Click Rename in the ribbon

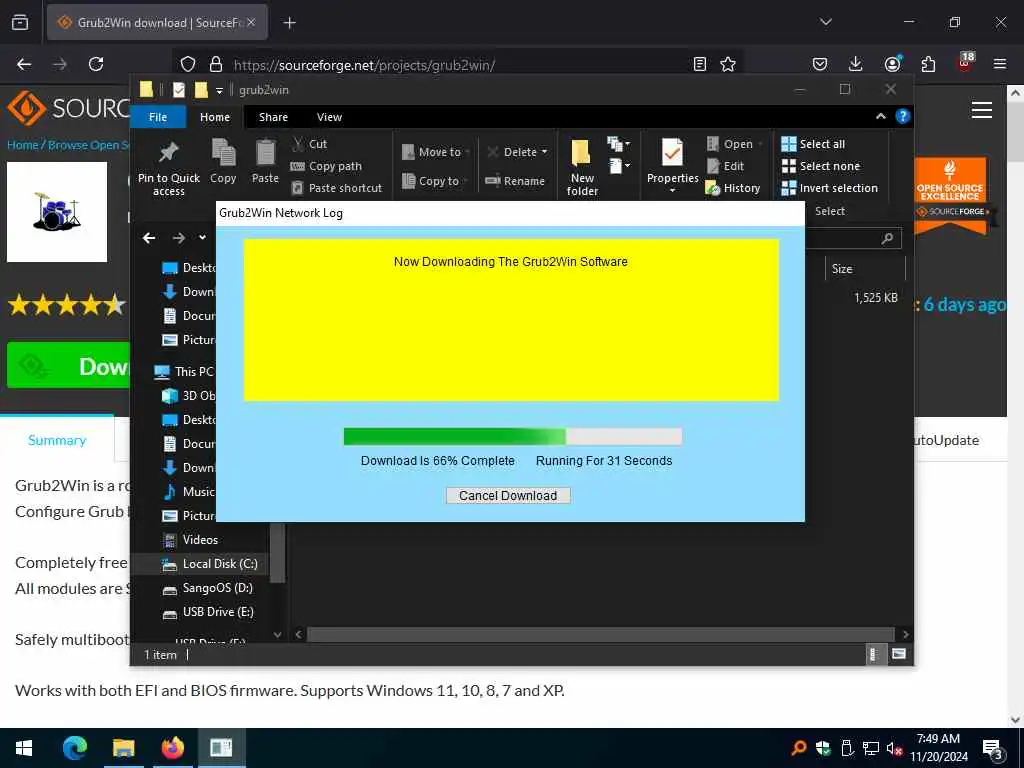click(515, 181)
